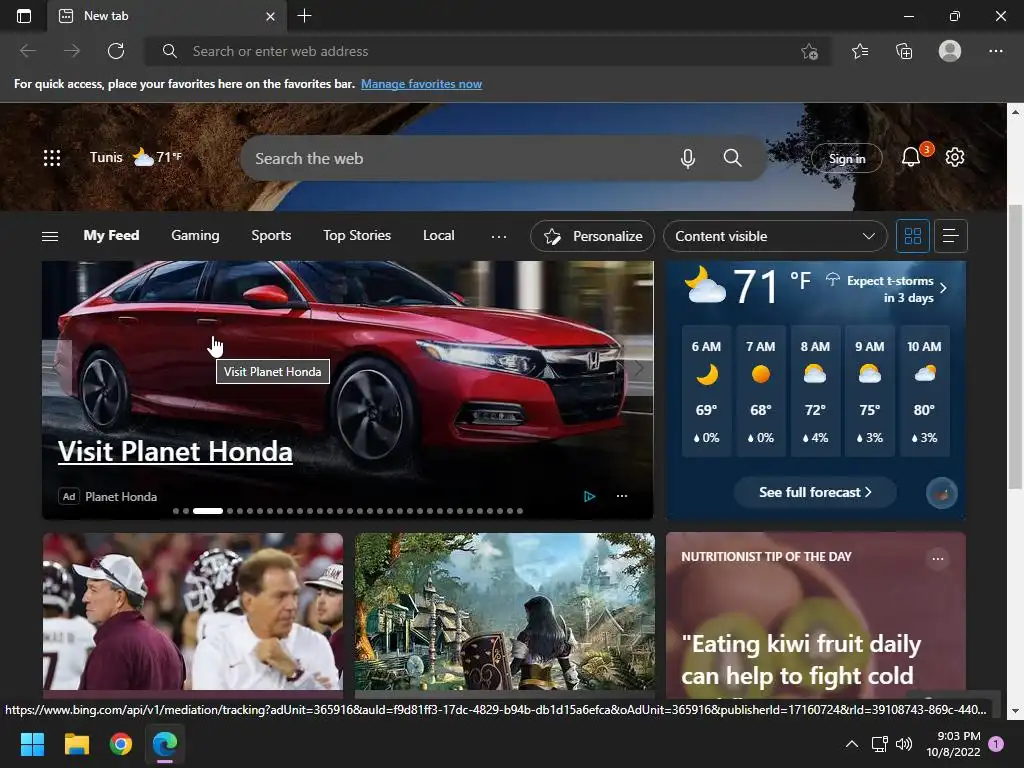Open notifications bell with badge 3
The width and height of the screenshot is (1024, 768).
click(911, 157)
